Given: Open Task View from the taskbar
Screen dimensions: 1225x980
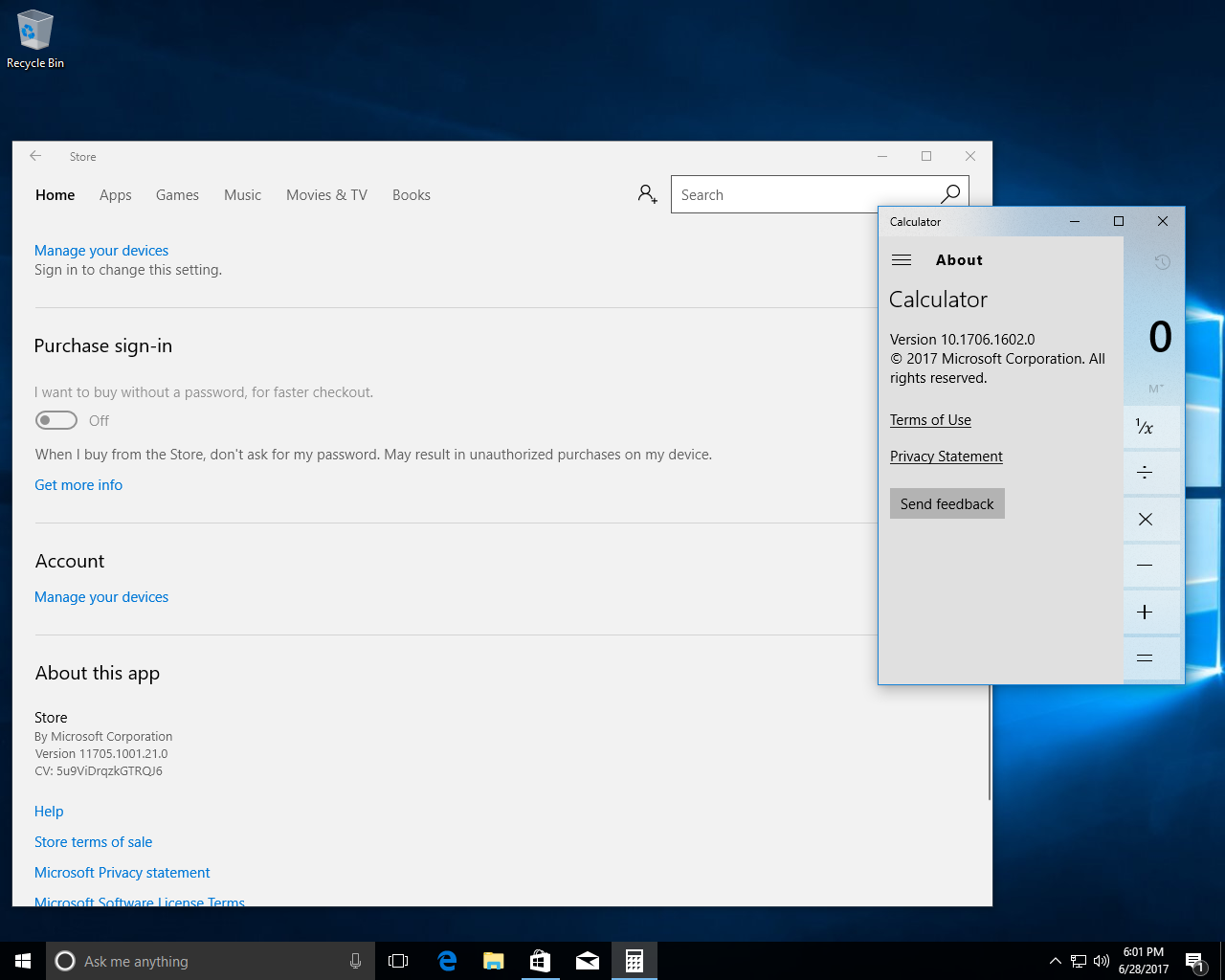Looking at the screenshot, I should click(x=398, y=961).
